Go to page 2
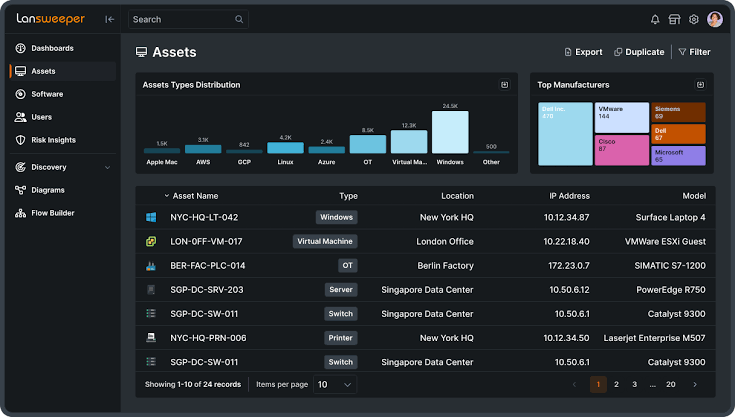 coord(616,385)
